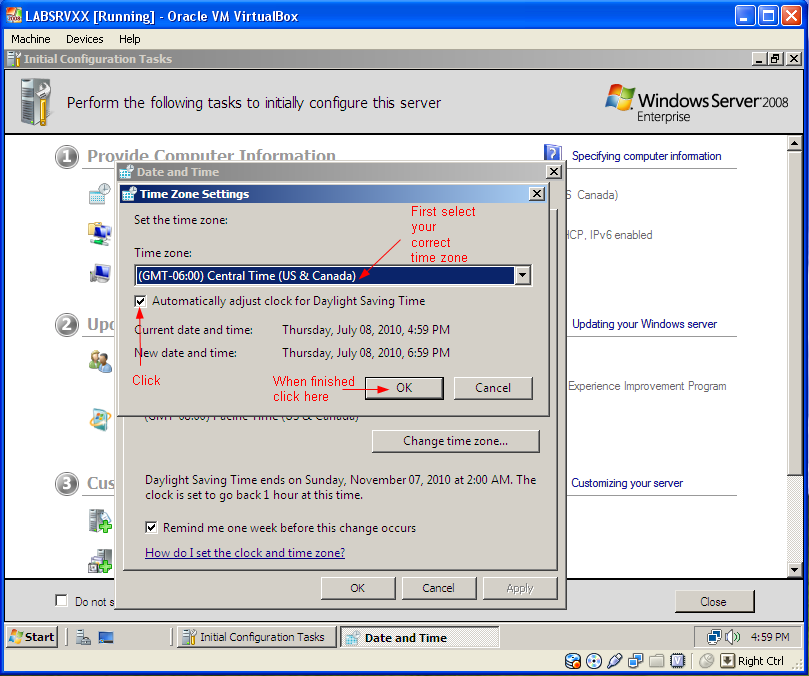Tick the Do not show checkbox in Initial Configuration Tasks
Screen dimensions: 809x676
61,601
